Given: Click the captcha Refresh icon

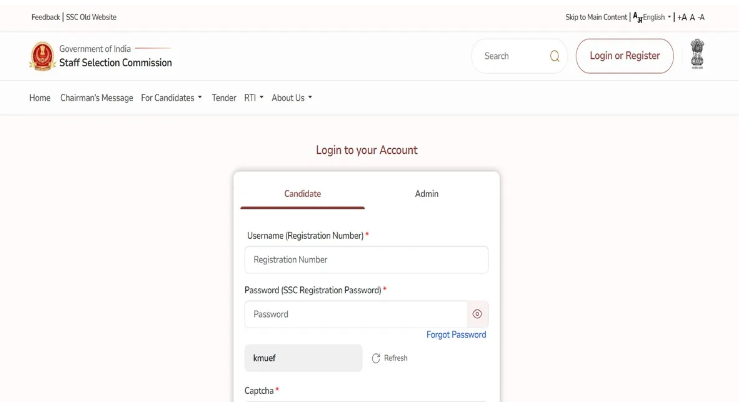Looking at the screenshot, I should point(376,358).
